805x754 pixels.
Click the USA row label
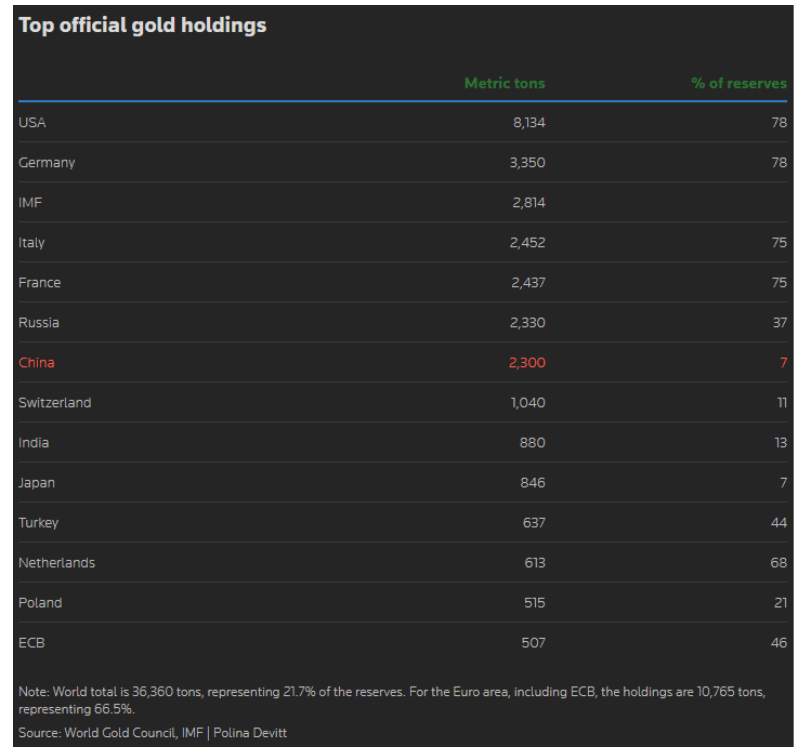click(x=32, y=123)
